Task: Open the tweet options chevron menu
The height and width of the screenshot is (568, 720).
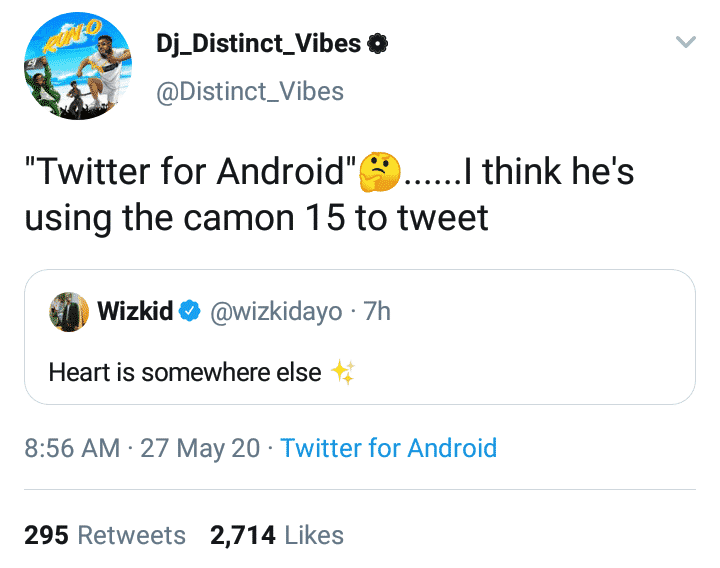Action: tap(685, 43)
